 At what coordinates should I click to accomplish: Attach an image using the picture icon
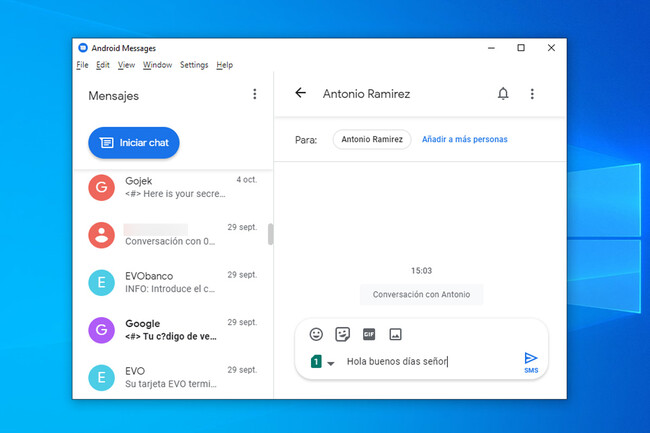[395, 334]
